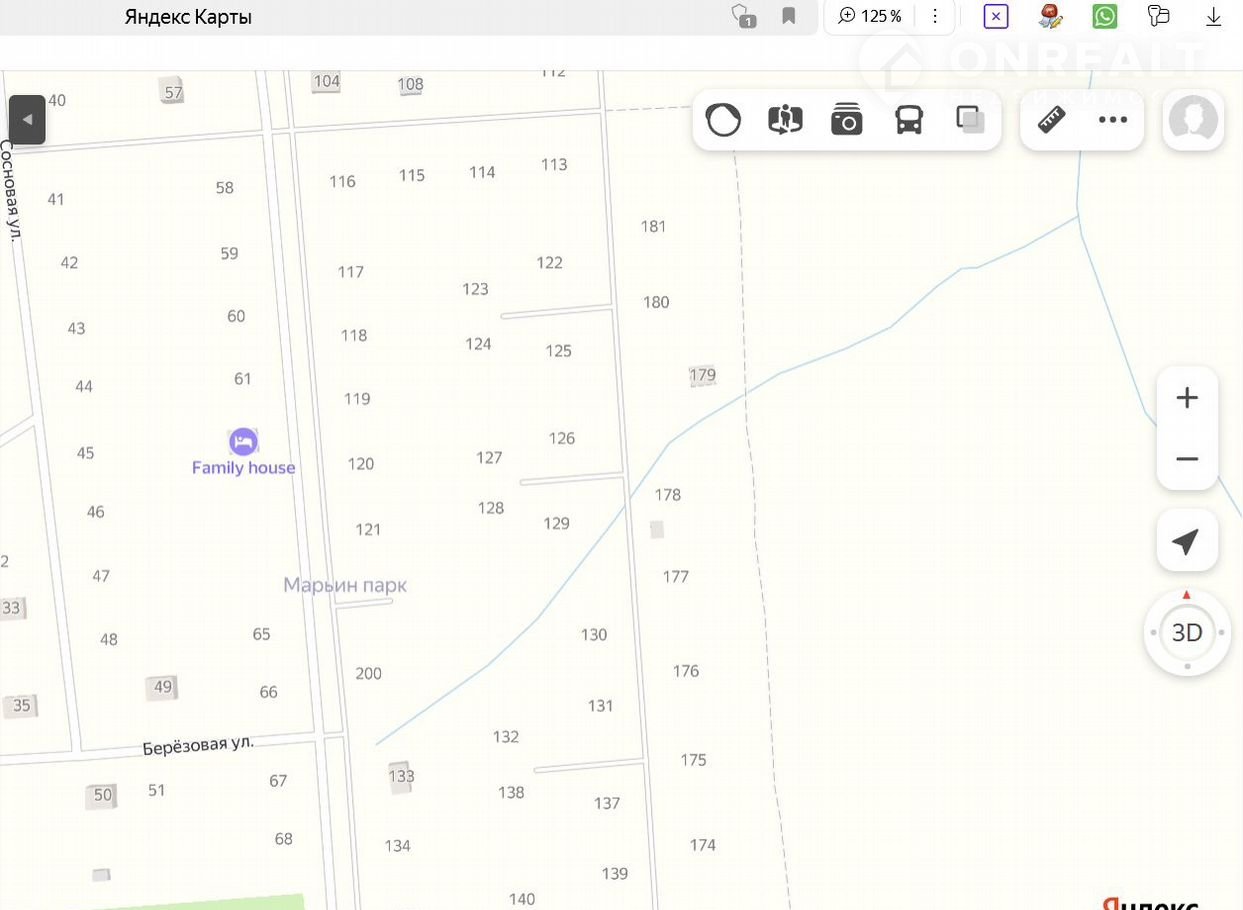Zoom in with plus button
1243x910 pixels.
click(x=1187, y=398)
